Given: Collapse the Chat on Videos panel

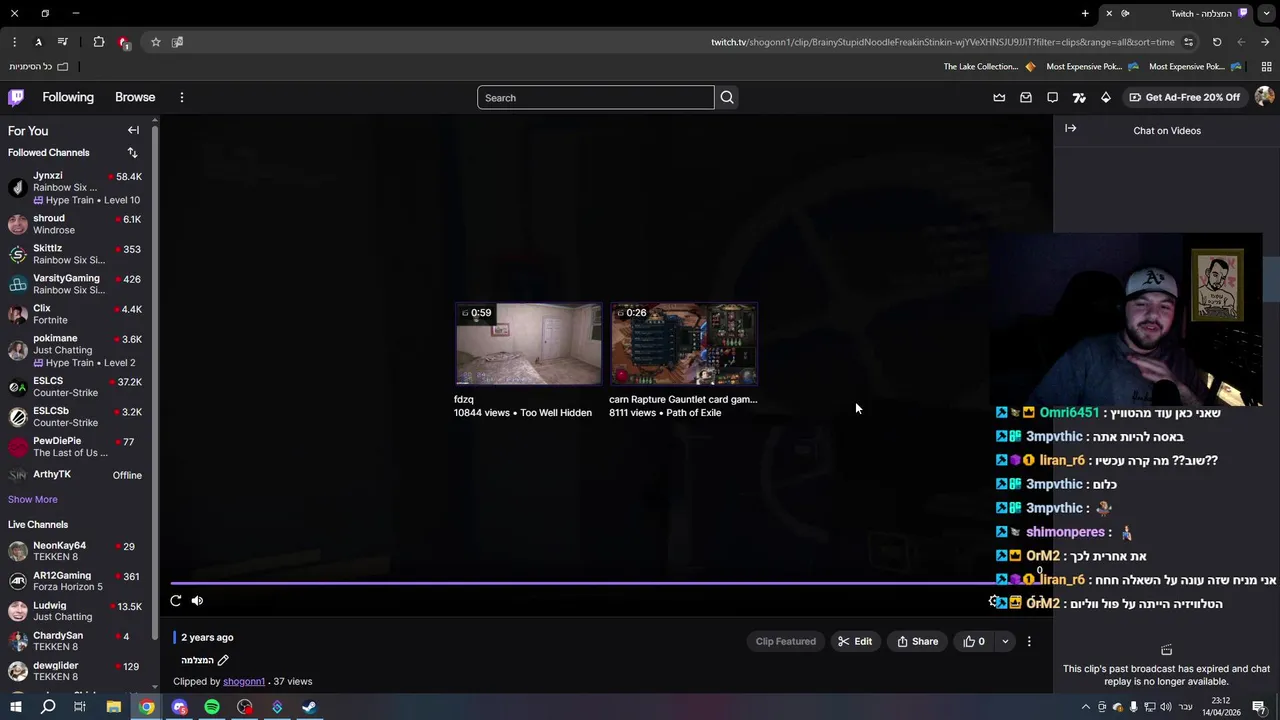Looking at the screenshot, I should (x=1070, y=129).
